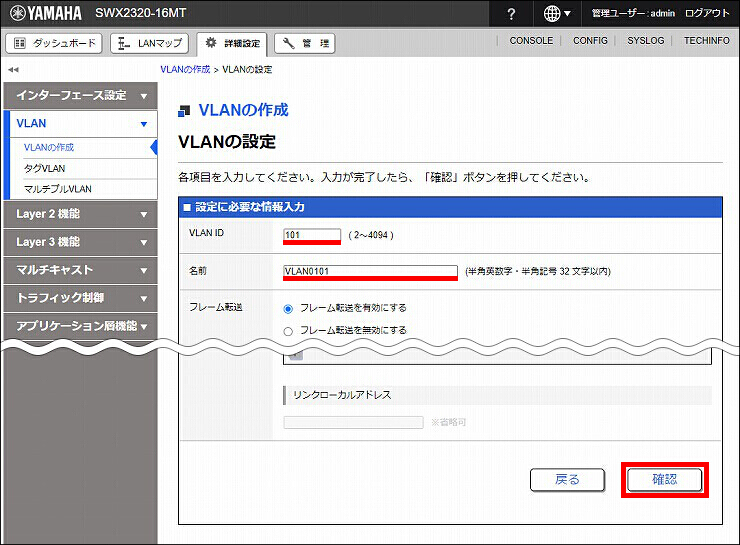Image resolution: width=740 pixels, height=545 pixels.
Task: Select フレーム転送を有効にする radio button
Action: (x=288, y=309)
